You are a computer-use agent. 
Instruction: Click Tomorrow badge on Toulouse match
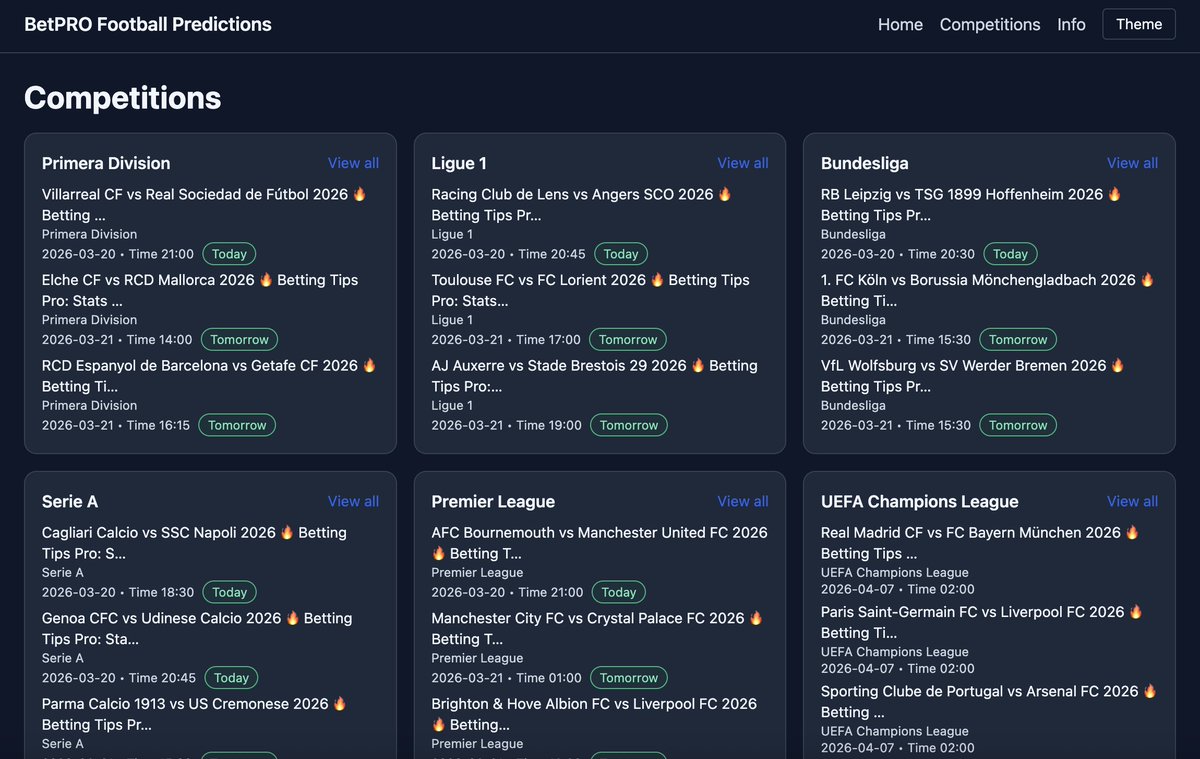click(628, 339)
